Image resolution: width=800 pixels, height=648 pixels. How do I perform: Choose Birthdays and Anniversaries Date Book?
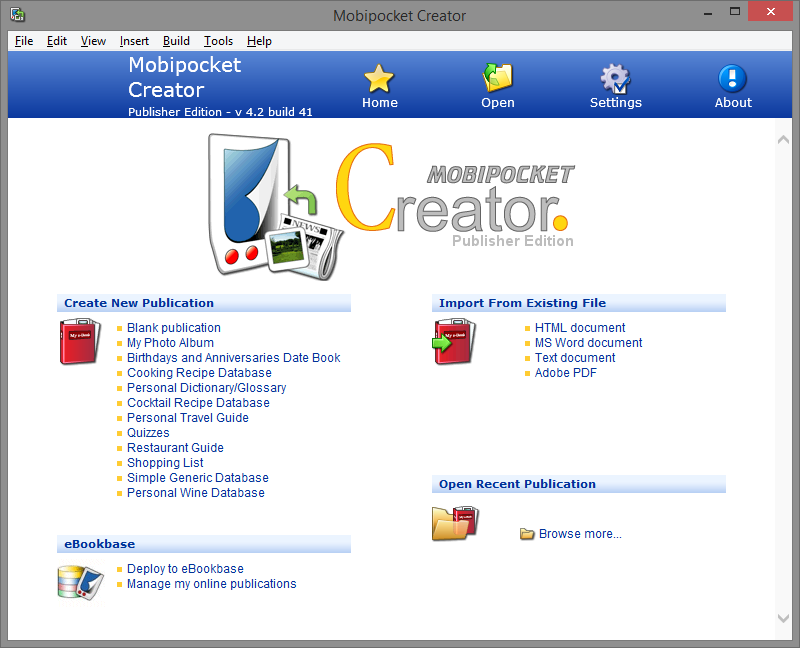[x=234, y=358]
